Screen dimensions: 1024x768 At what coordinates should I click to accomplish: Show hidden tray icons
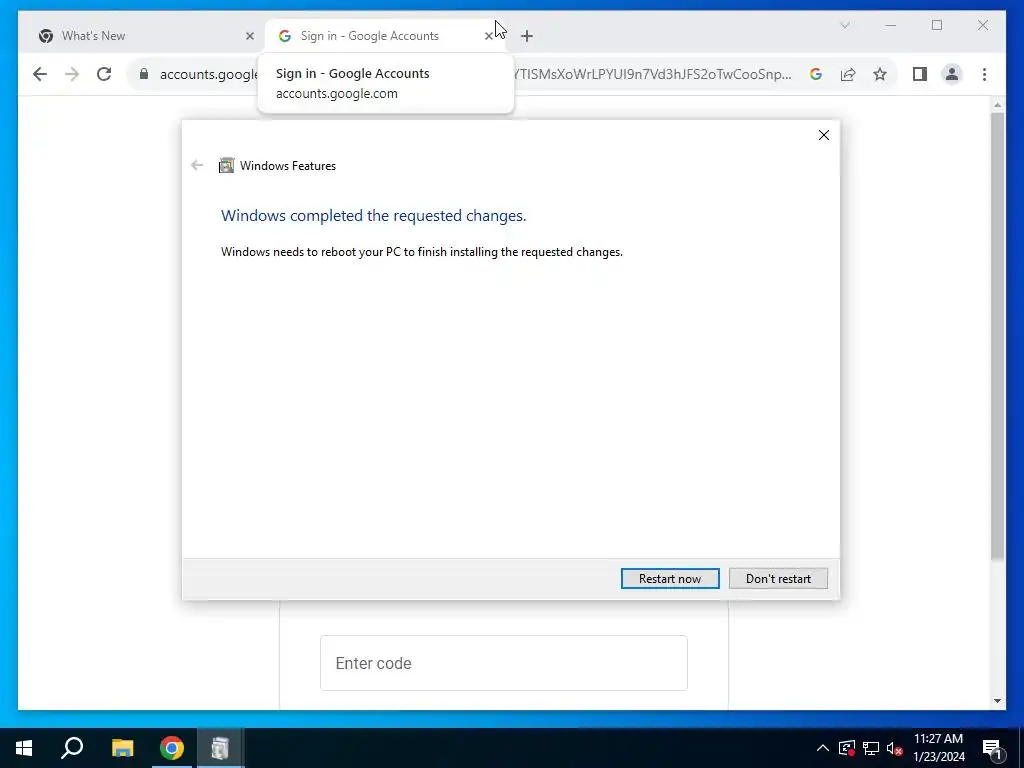tap(823, 748)
